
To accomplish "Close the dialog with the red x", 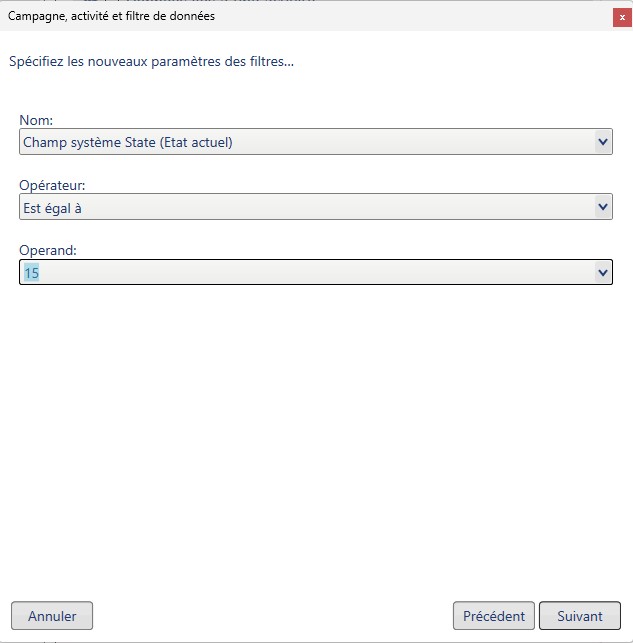I will click(x=621, y=16).
